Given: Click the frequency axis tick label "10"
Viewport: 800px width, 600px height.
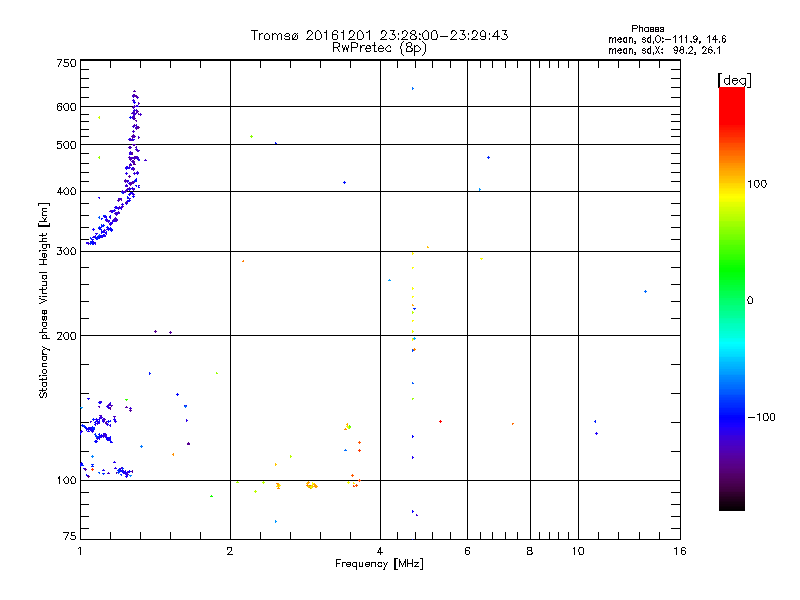Looking at the screenshot, I should coord(578,551).
